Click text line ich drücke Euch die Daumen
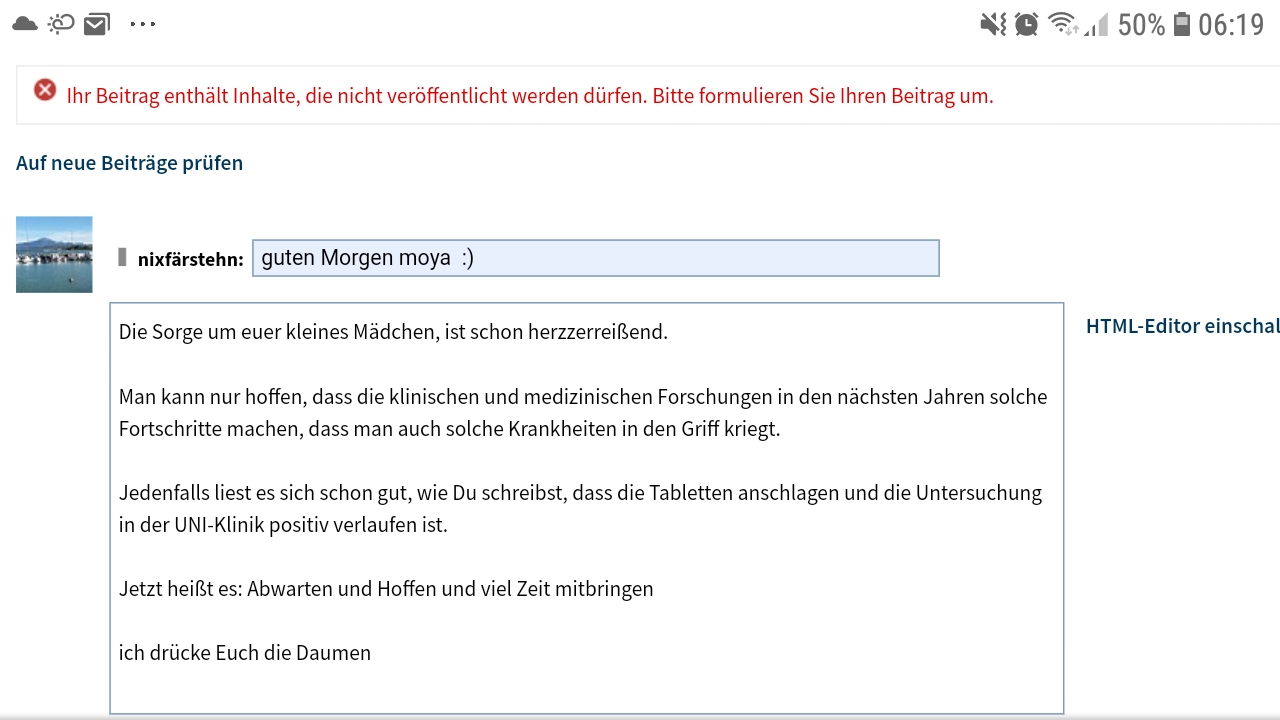 point(245,653)
